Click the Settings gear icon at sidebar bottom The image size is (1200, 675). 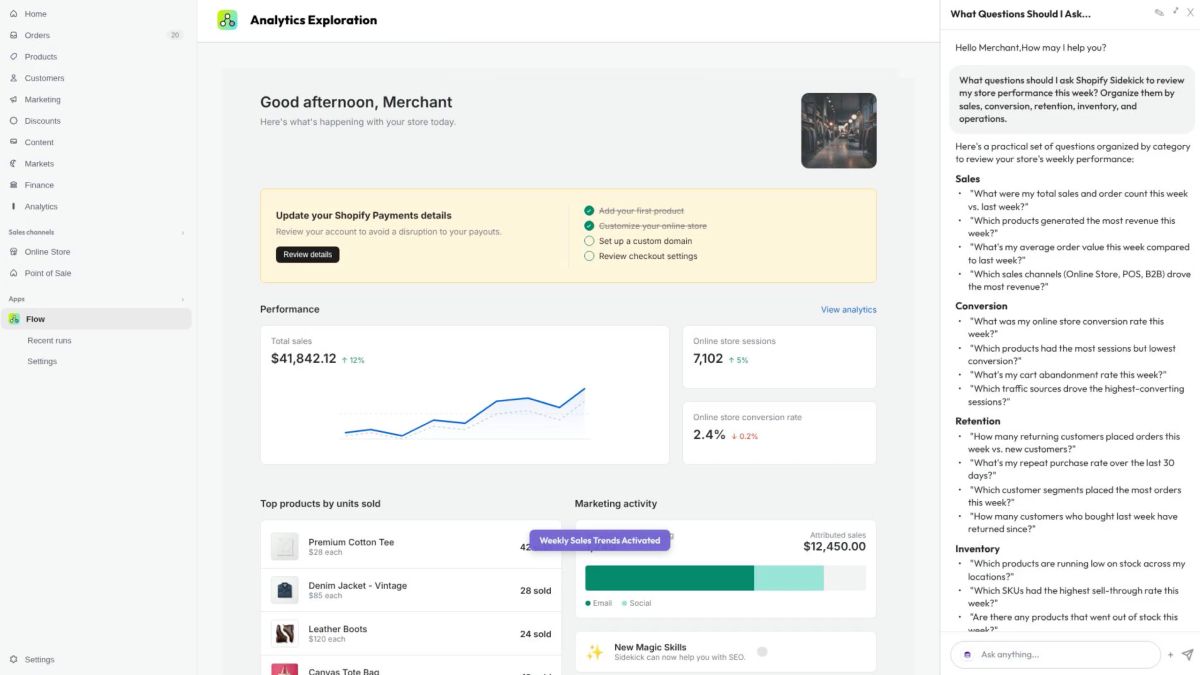click(14, 660)
